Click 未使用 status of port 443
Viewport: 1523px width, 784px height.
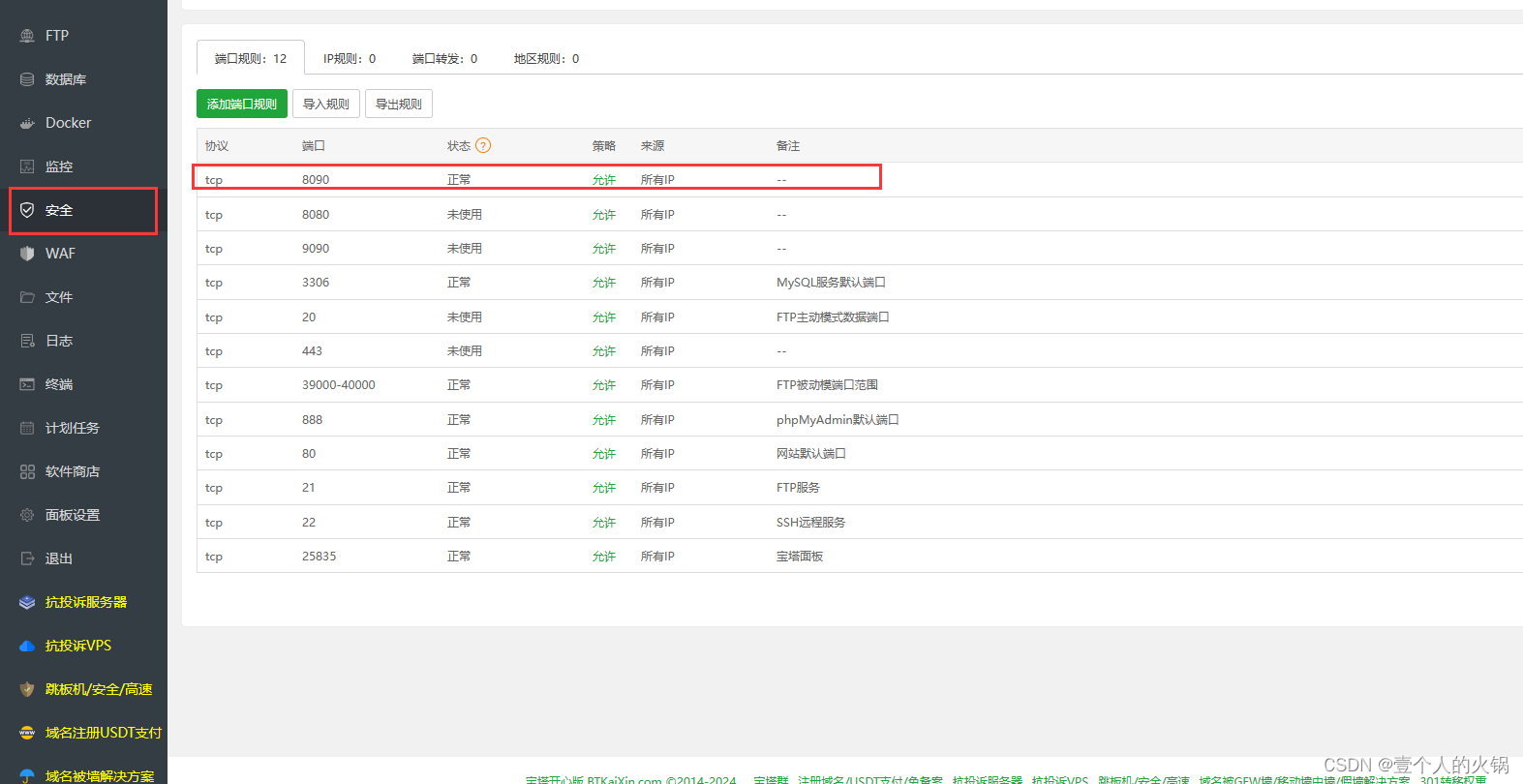coord(465,351)
